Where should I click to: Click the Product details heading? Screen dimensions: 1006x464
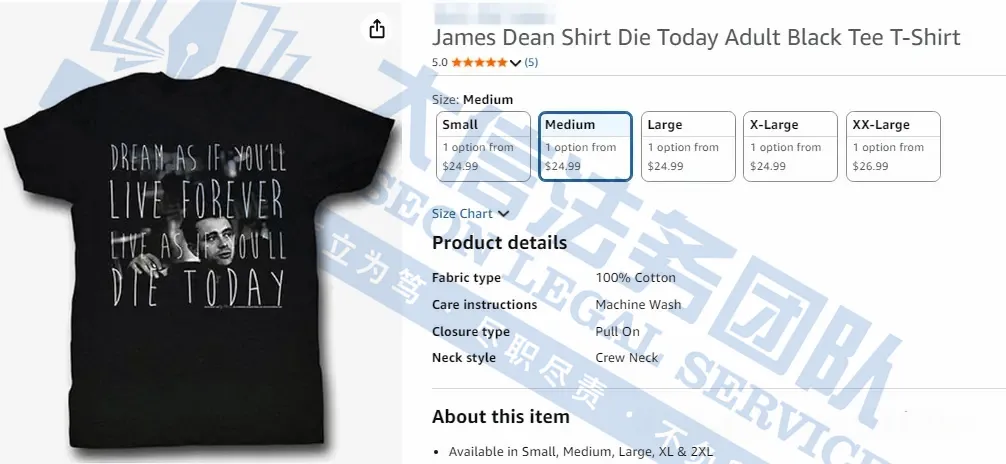coord(499,243)
